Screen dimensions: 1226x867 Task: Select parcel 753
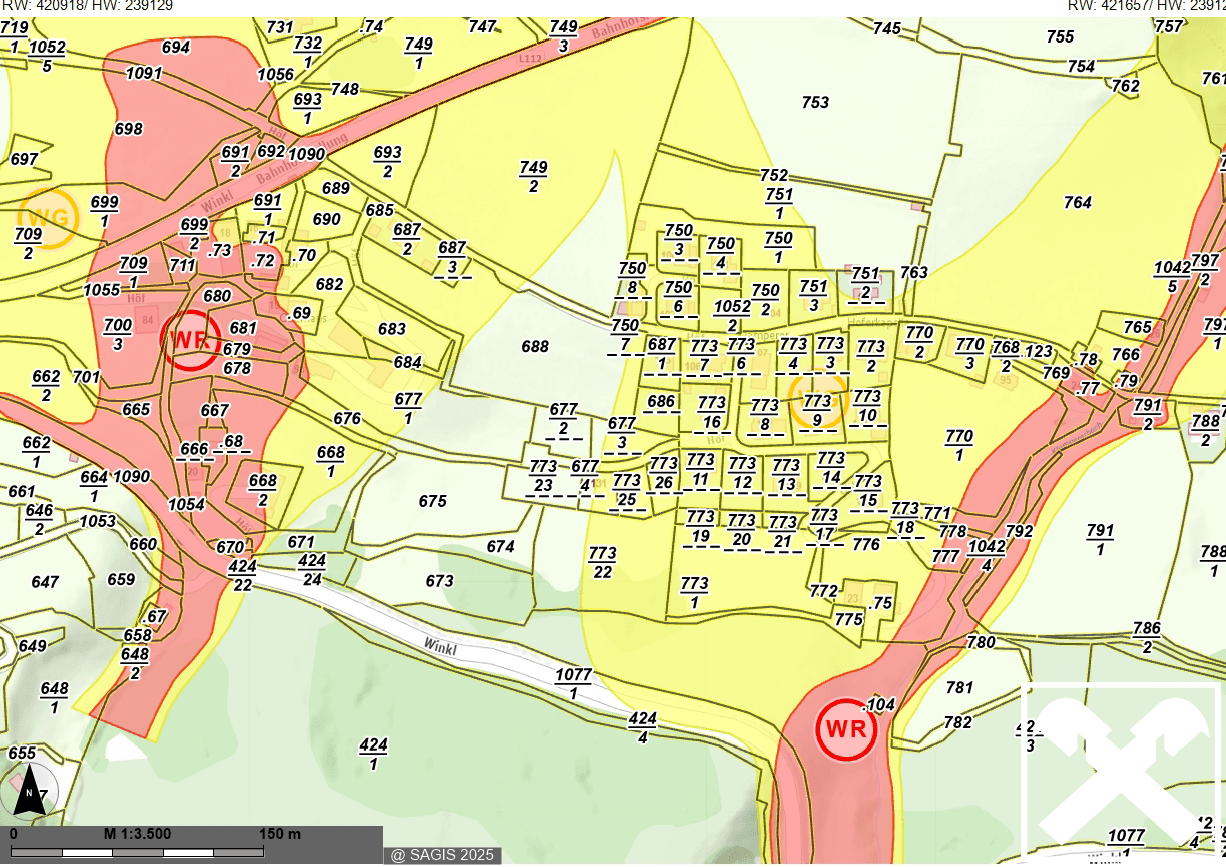(815, 102)
